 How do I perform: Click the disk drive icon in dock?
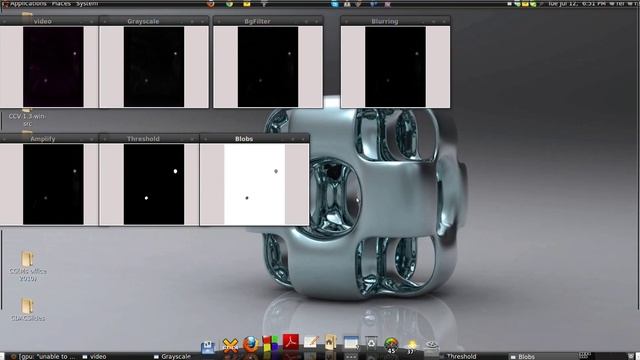tap(431, 347)
